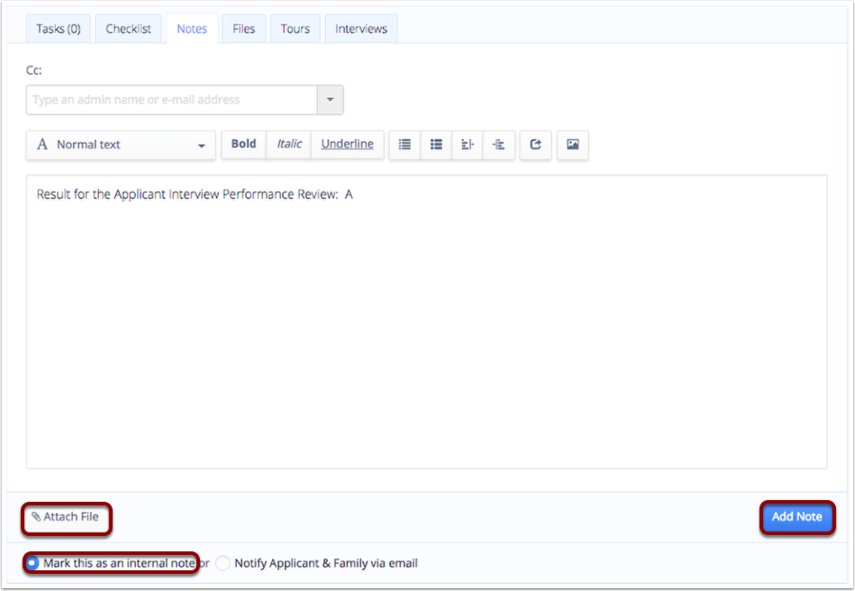Click the insert link share icon
Screen dimensions: 855x591
(535, 144)
